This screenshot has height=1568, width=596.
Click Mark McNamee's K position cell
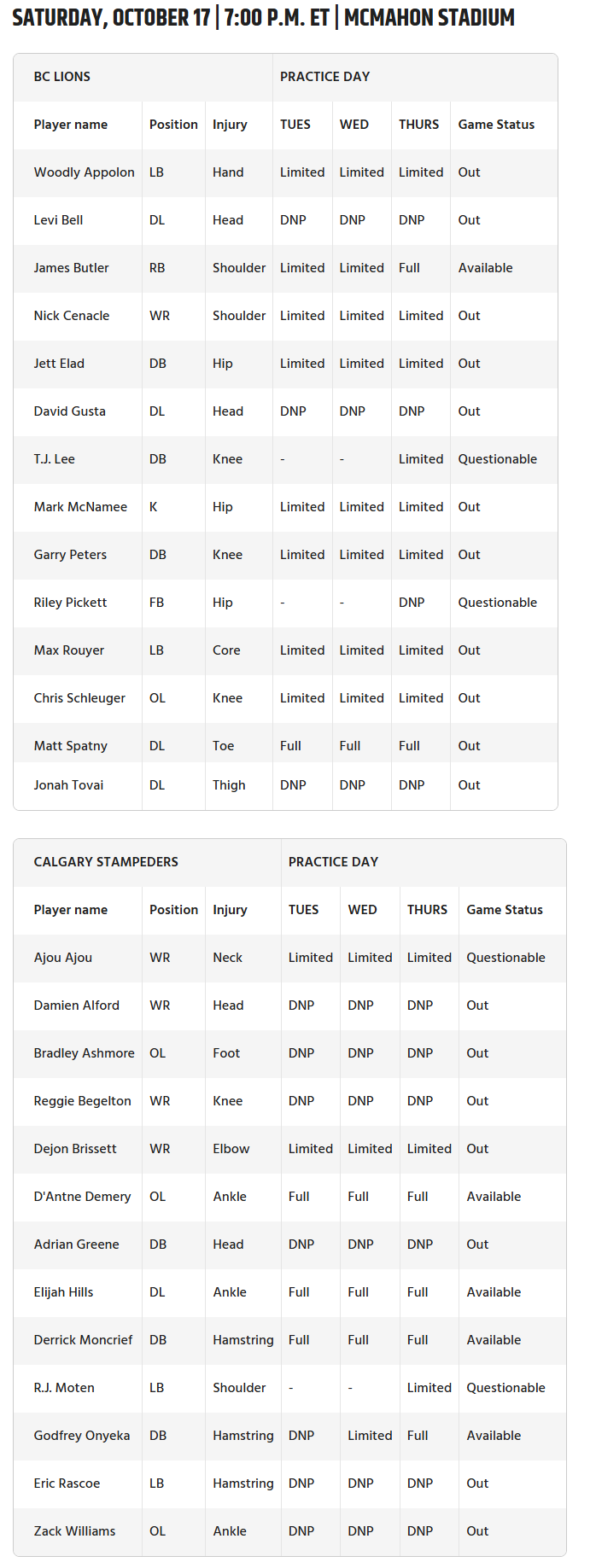click(x=153, y=507)
